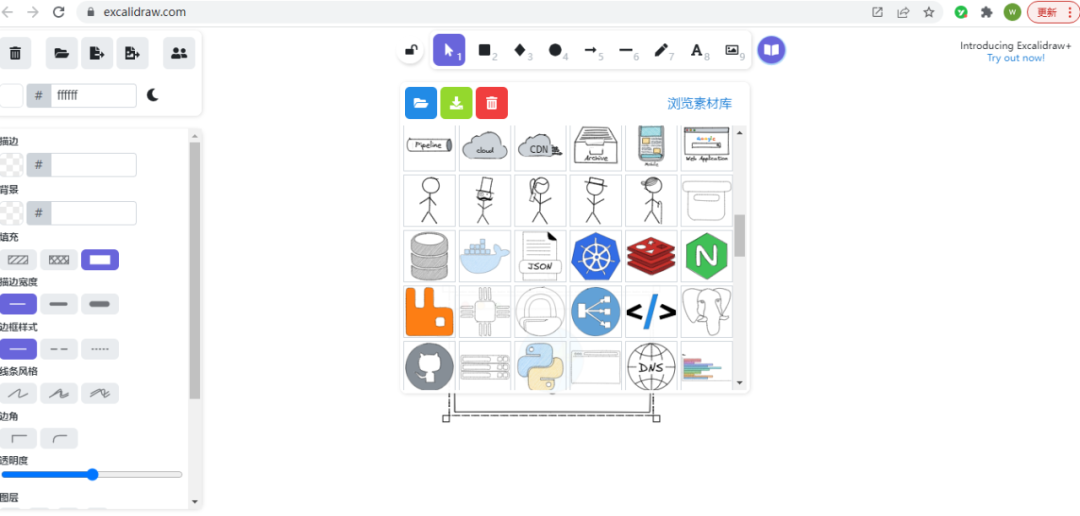The height and width of the screenshot is (516, 1080).
Task: Select extra bold stroke width
Action: 100,304
